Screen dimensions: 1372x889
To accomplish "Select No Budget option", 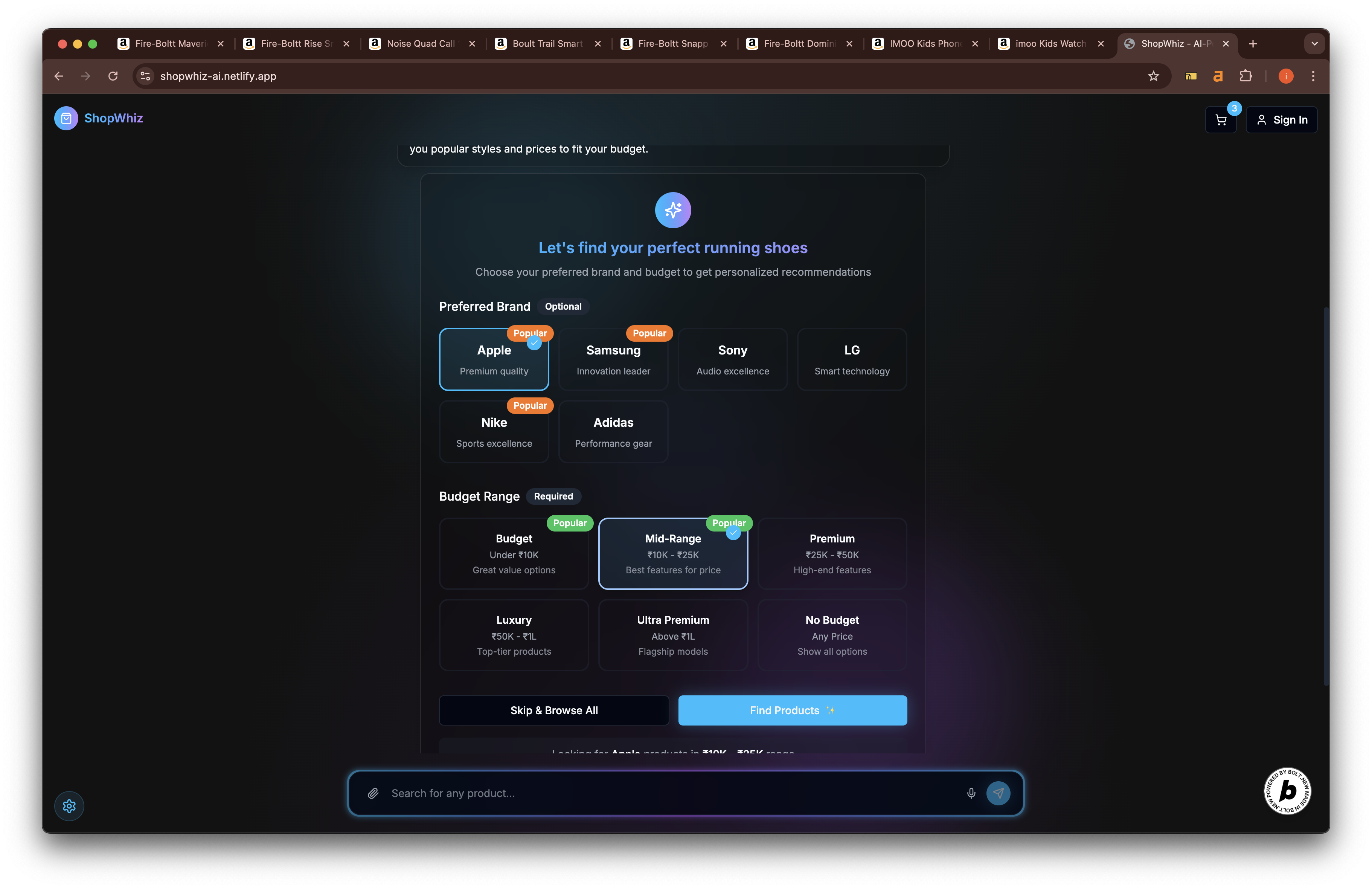I will pyautogui.click(x=831, y=635).
